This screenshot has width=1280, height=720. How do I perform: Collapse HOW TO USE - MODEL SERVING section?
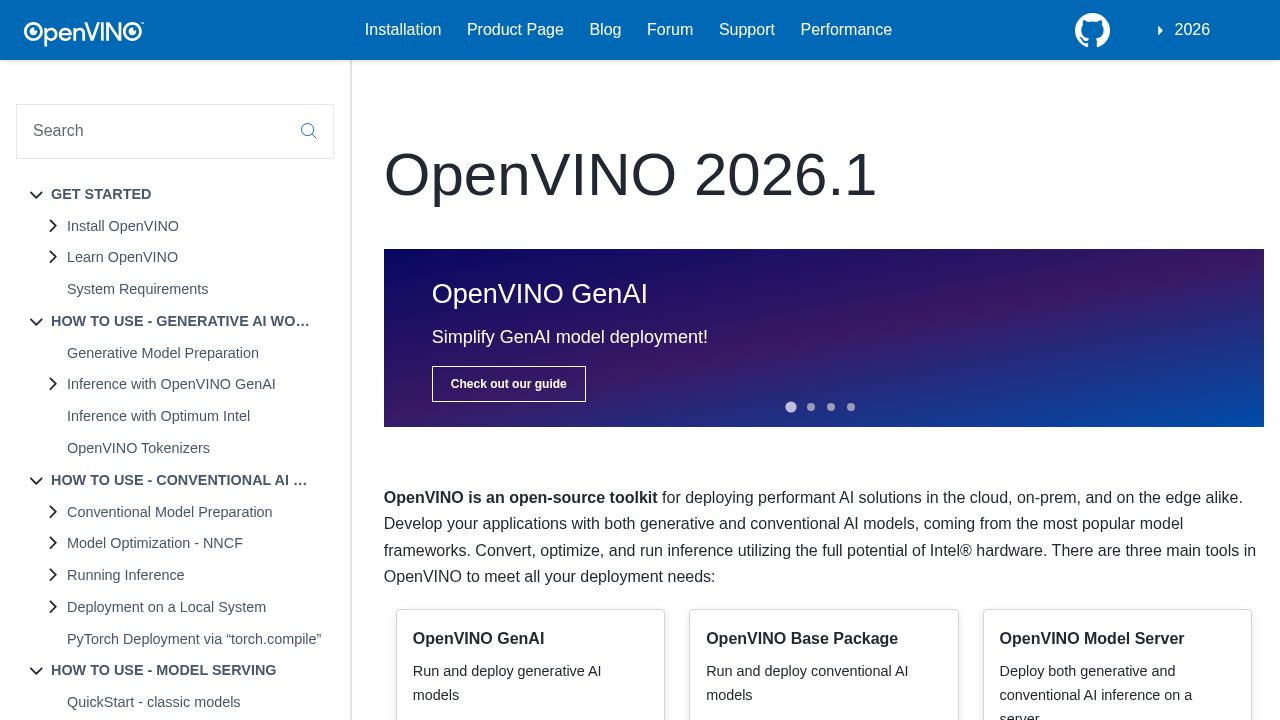click(x=36, y=671)
